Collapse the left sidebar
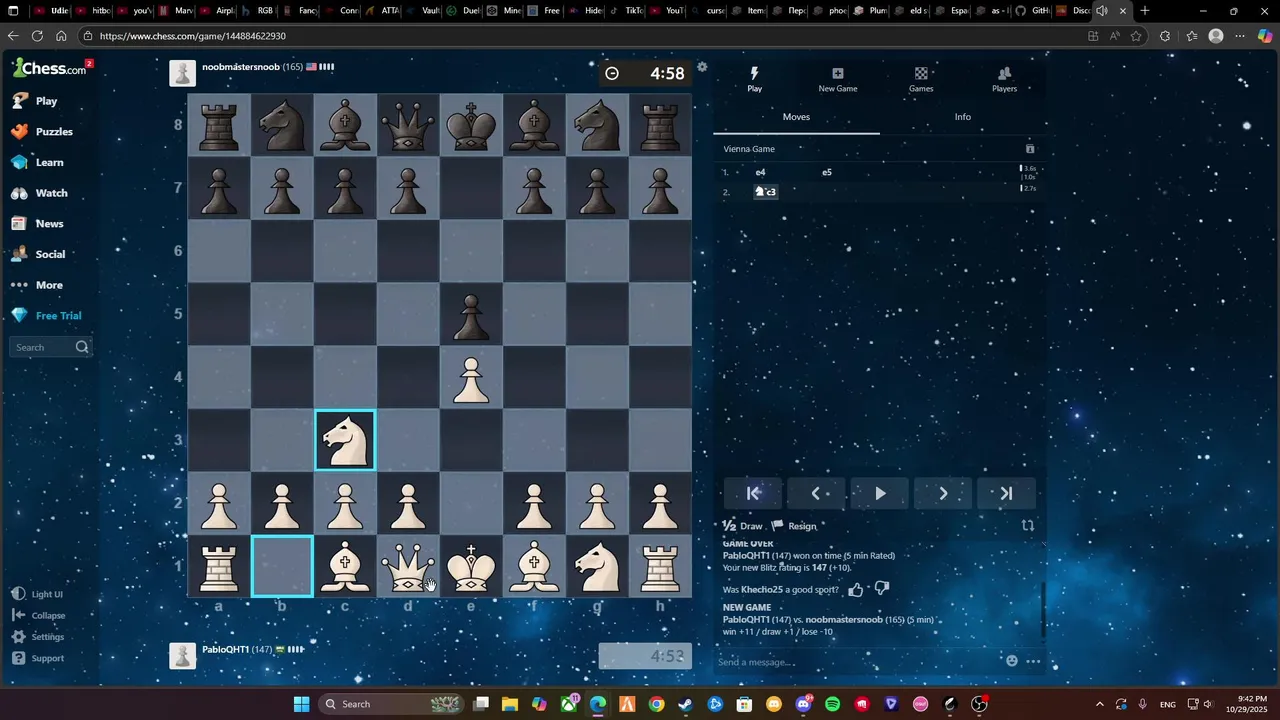Viewport: 1280px width, 720px height. point(39,615)
